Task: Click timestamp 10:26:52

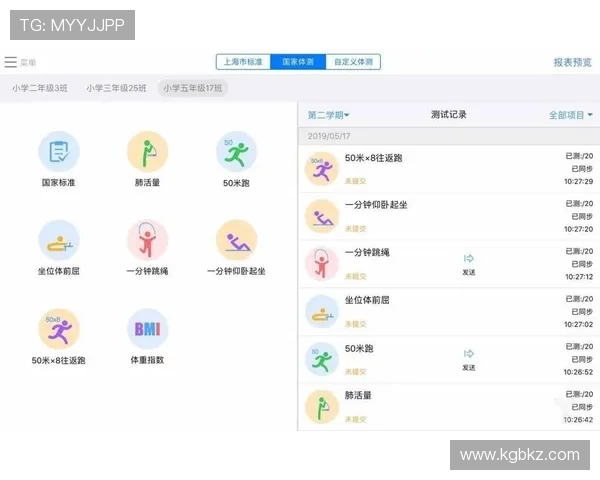Action: (x=578, y=372)
